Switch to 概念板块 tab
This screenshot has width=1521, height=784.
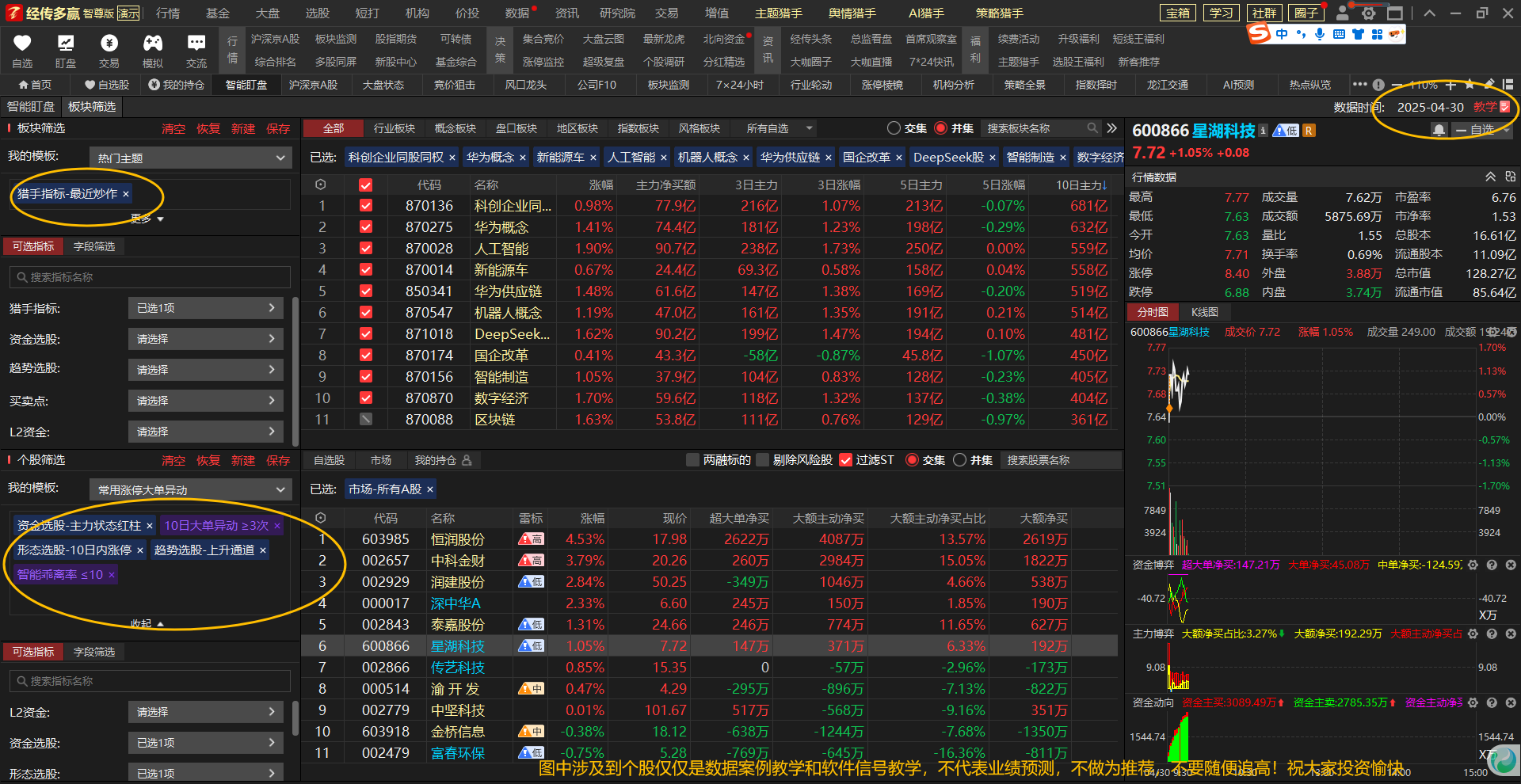point(456,128)
